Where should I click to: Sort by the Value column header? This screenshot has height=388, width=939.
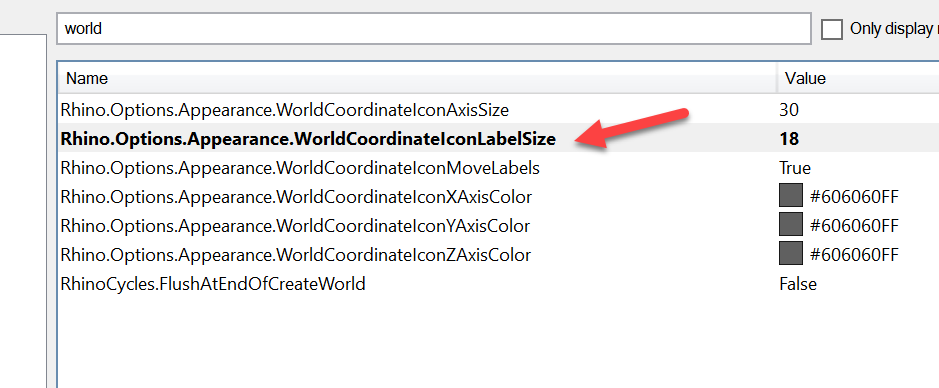pos(858,78)
